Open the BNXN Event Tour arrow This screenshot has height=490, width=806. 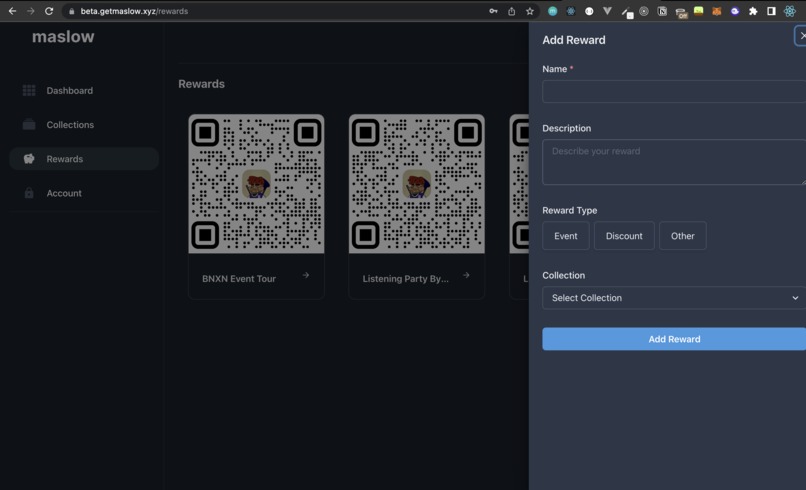306,275
